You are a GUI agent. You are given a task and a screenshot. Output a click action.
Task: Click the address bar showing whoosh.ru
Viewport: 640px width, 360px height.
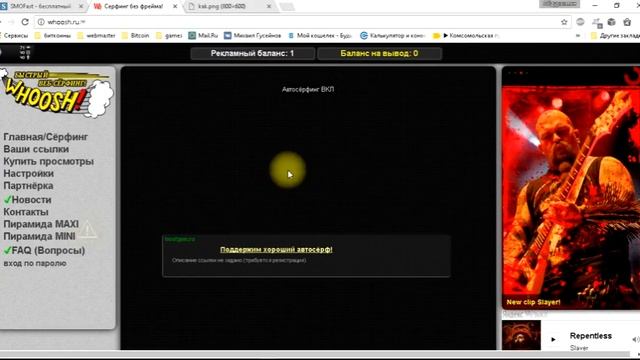pyautogui.click(x=302, y=22)
